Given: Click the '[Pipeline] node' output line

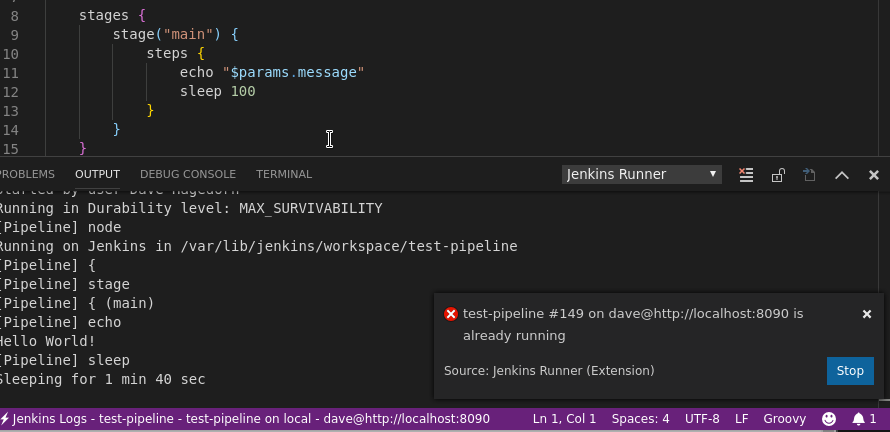Looking at the screenshot, I should [x=60, y=228].
